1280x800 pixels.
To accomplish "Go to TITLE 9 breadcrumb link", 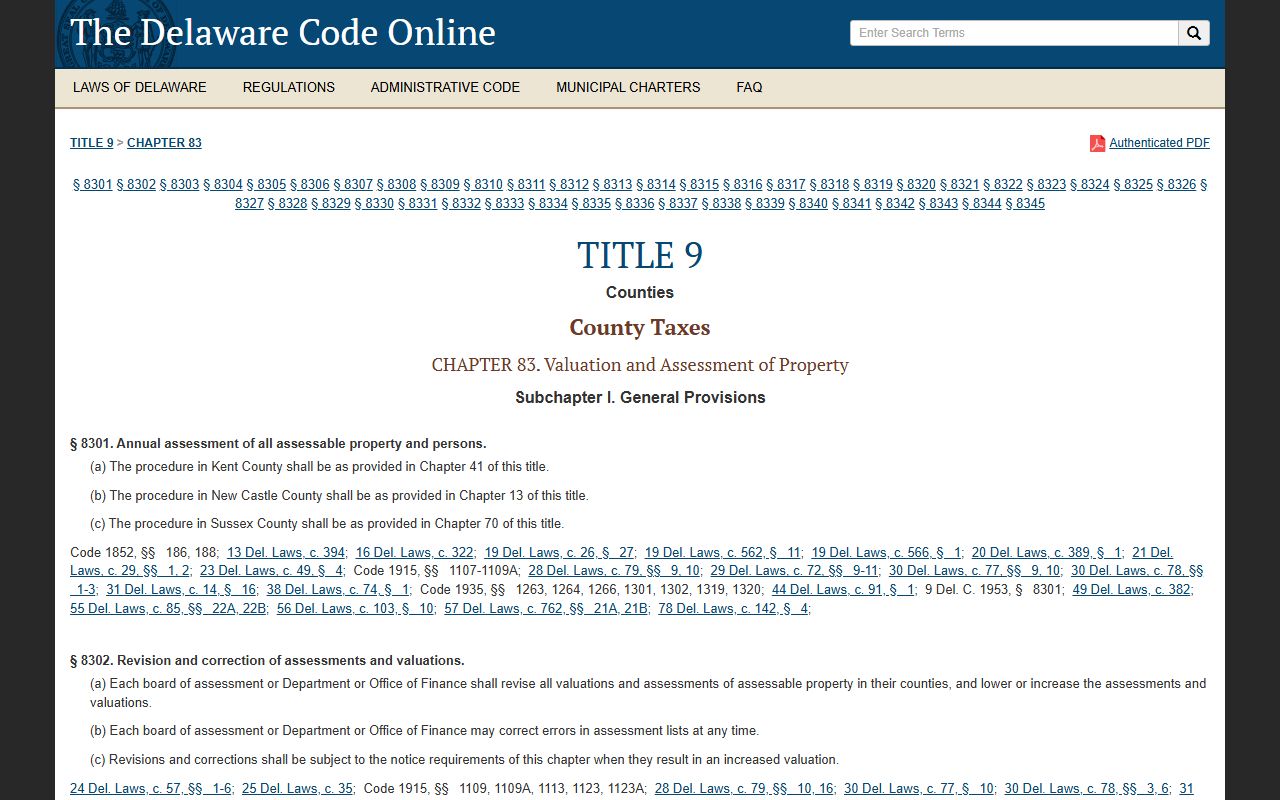I will tap(92, 143).
